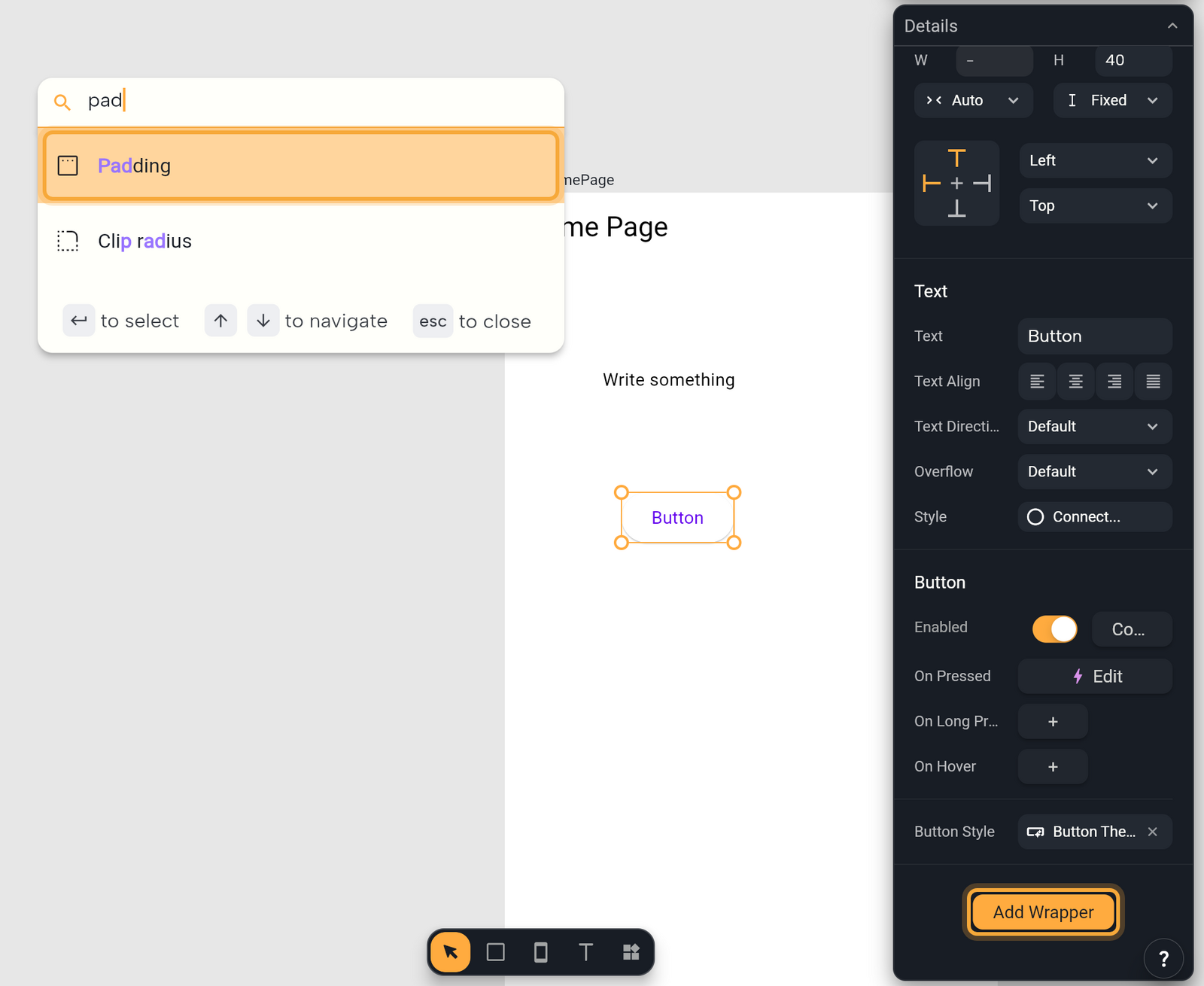Edit the Text value field 'Button'
1204x986 pixels.
pos(1095,336)
